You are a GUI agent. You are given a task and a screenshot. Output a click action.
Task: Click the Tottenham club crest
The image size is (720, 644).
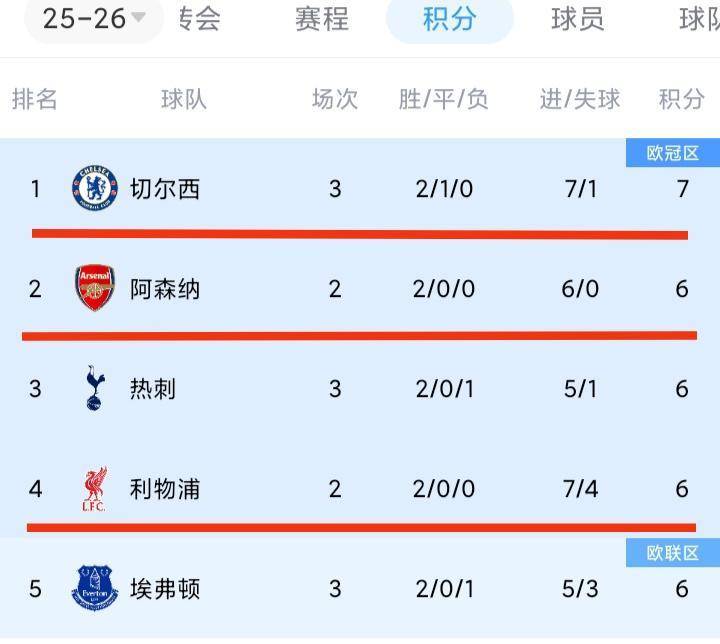95,388
